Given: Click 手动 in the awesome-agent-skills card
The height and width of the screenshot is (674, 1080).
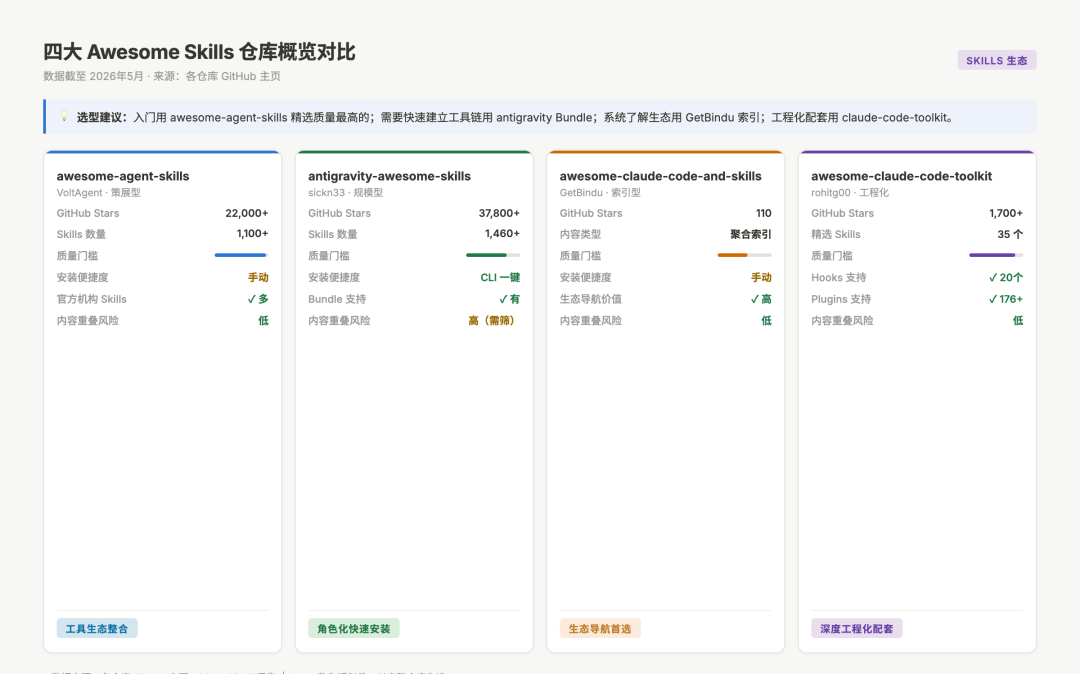Looking at the screenshot, I should (258, 277).
